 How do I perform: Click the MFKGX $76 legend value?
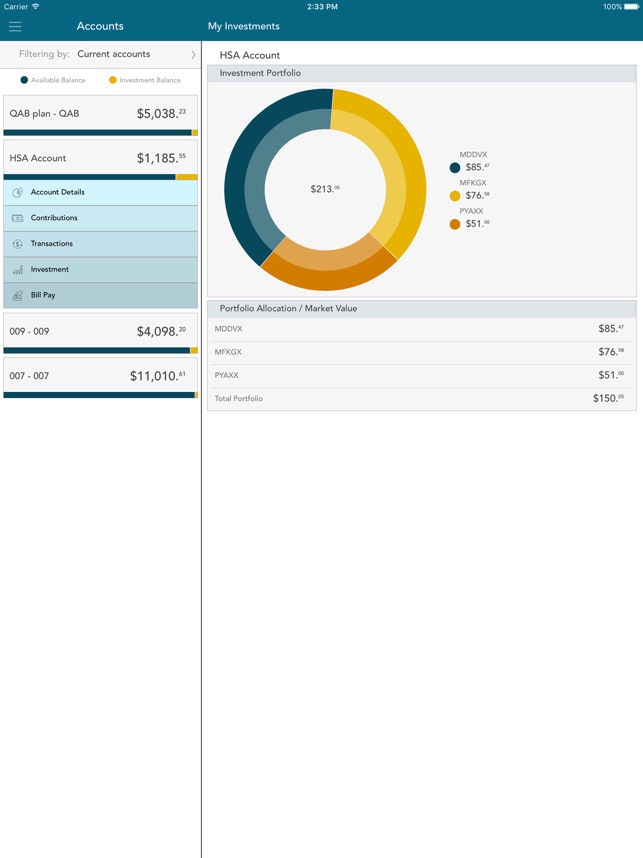tap(477, 196)
